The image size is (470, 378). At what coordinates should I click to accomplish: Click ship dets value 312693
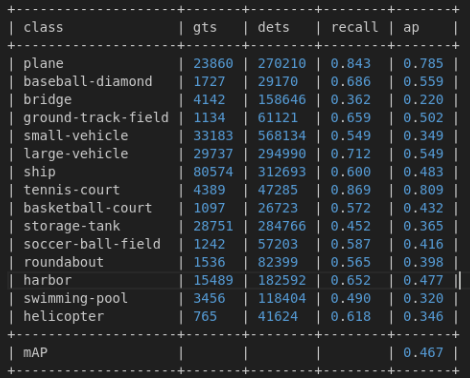click(x=282, y=172)
